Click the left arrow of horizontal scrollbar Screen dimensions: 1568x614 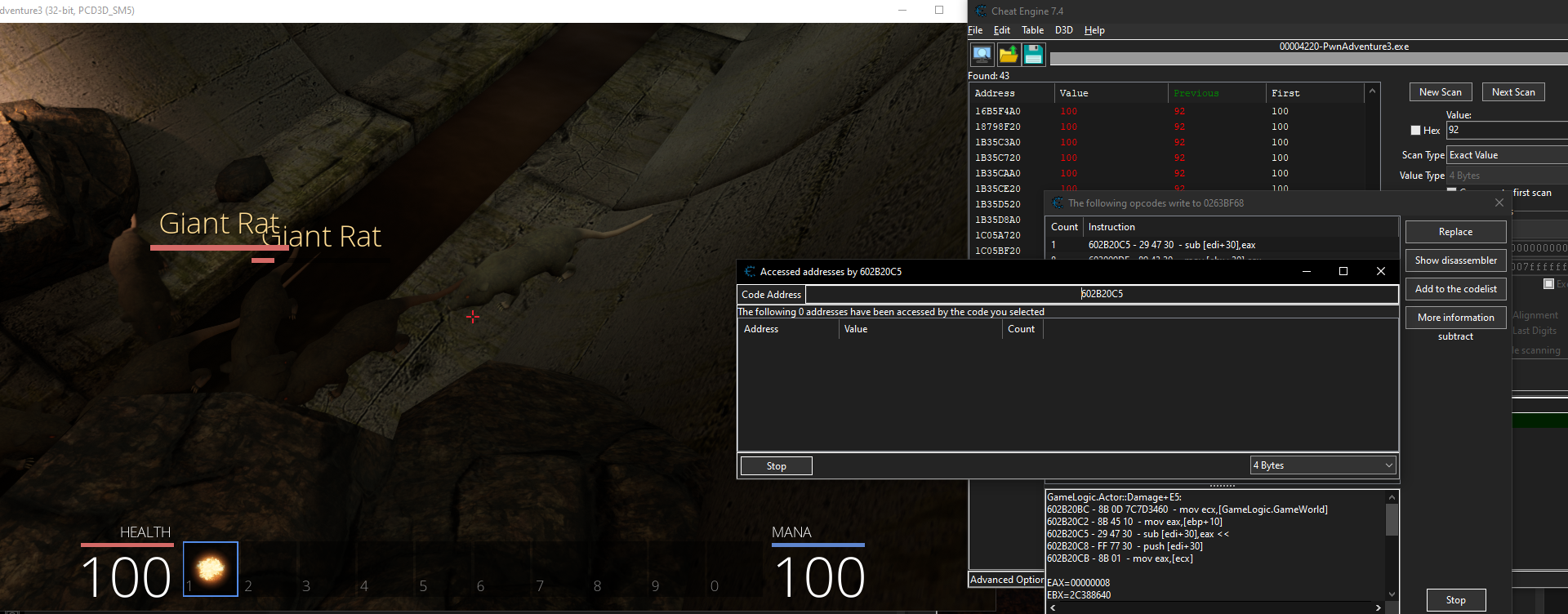[x=1053, y=607]
